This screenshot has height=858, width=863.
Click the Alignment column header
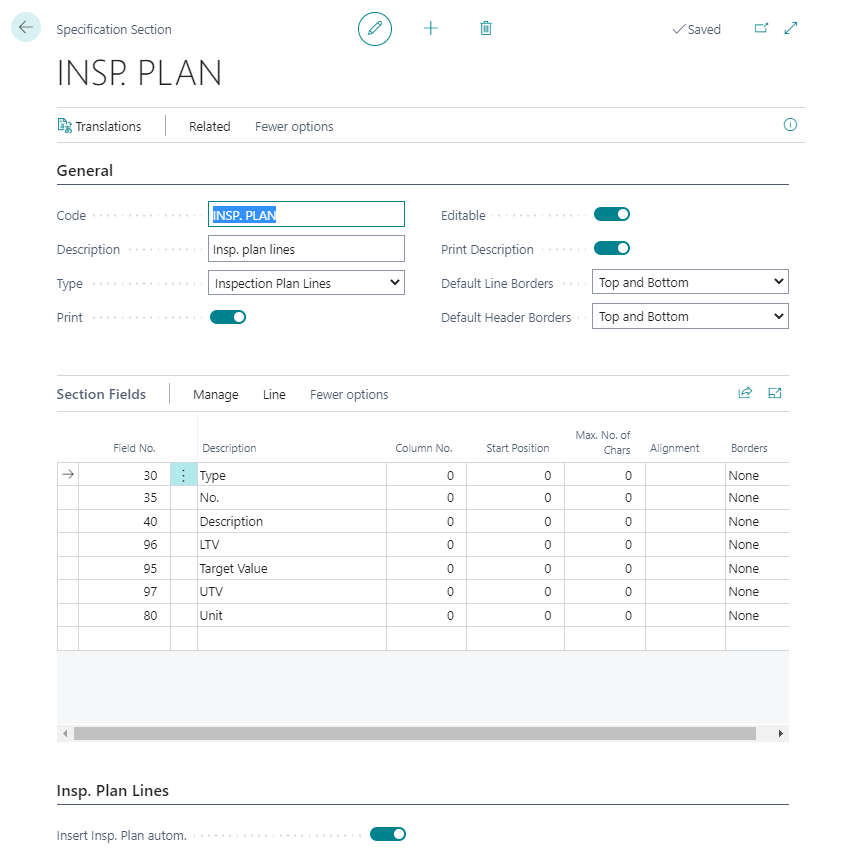tap(674, 448)
